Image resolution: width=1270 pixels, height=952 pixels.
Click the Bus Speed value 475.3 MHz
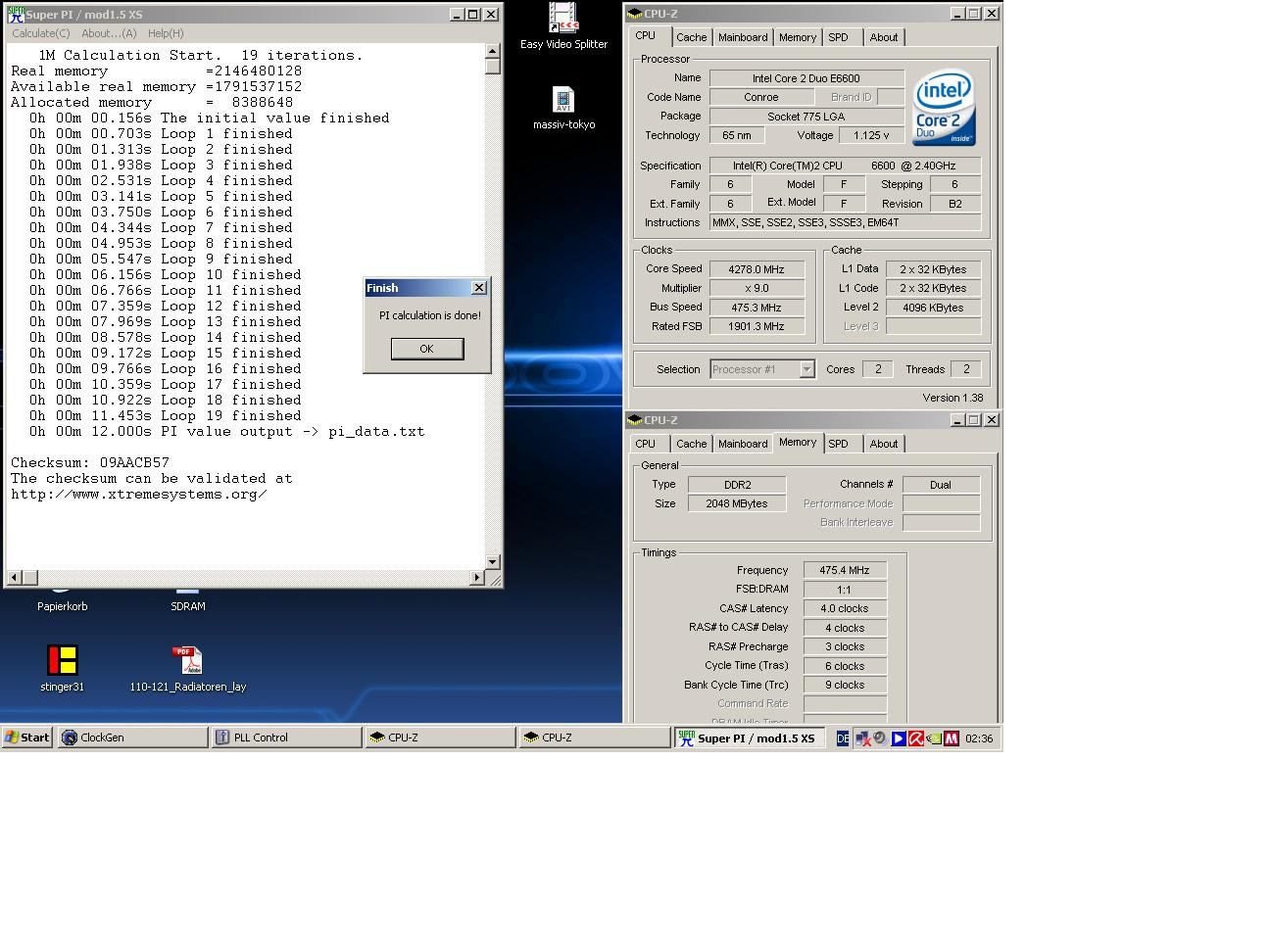[x=757, y=308]
